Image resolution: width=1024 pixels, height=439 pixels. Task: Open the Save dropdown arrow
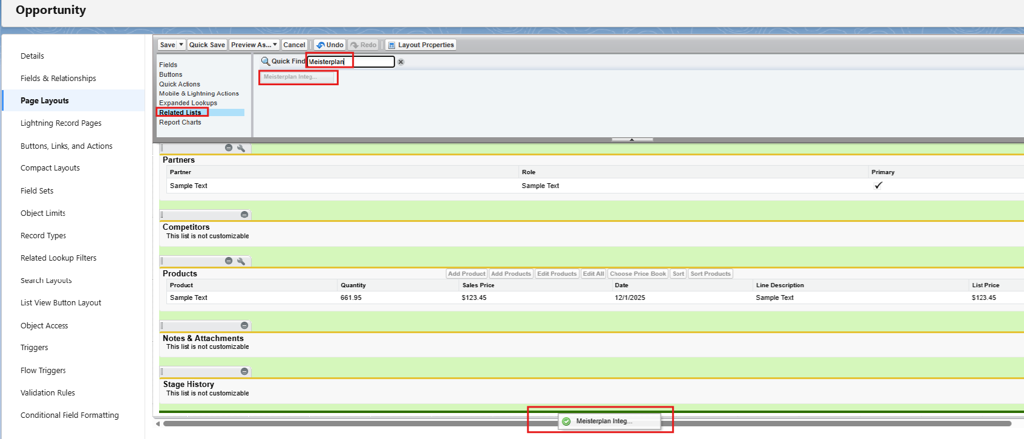(181, 44)
